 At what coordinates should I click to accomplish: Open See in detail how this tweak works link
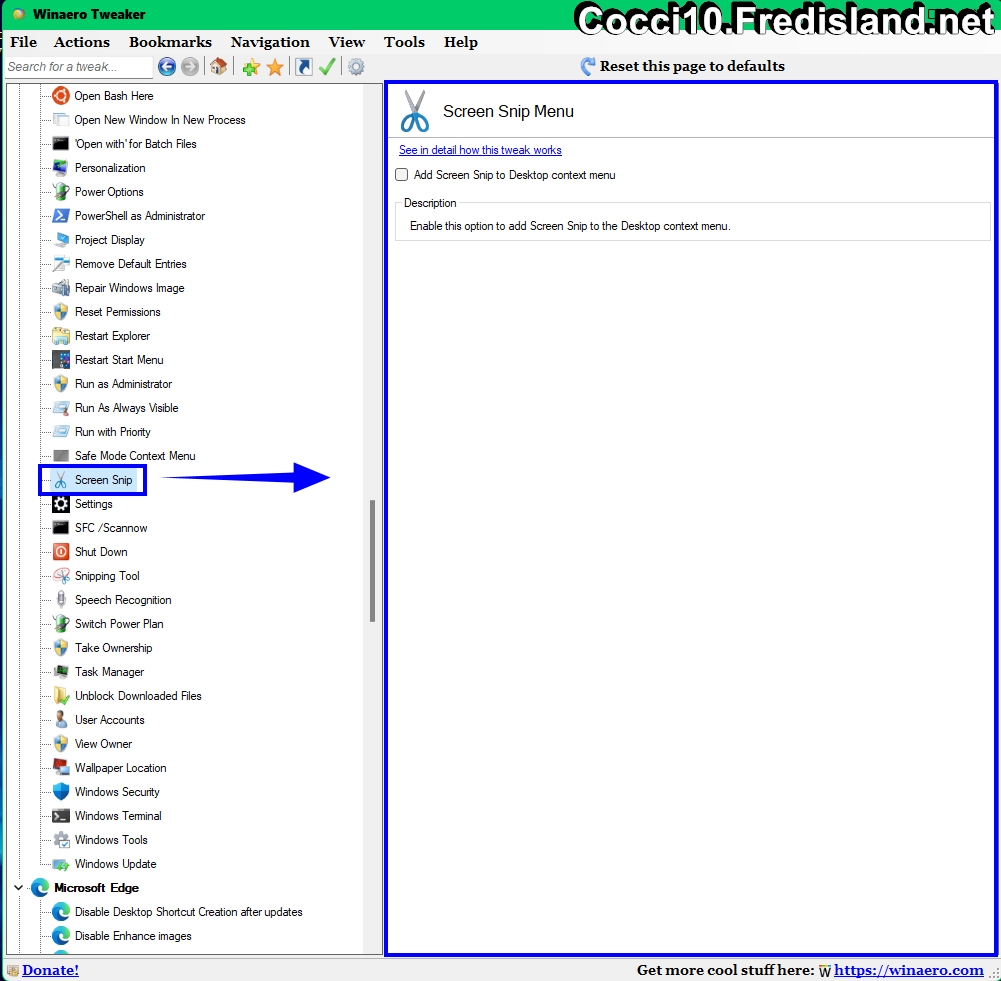[x=480, y=150]
